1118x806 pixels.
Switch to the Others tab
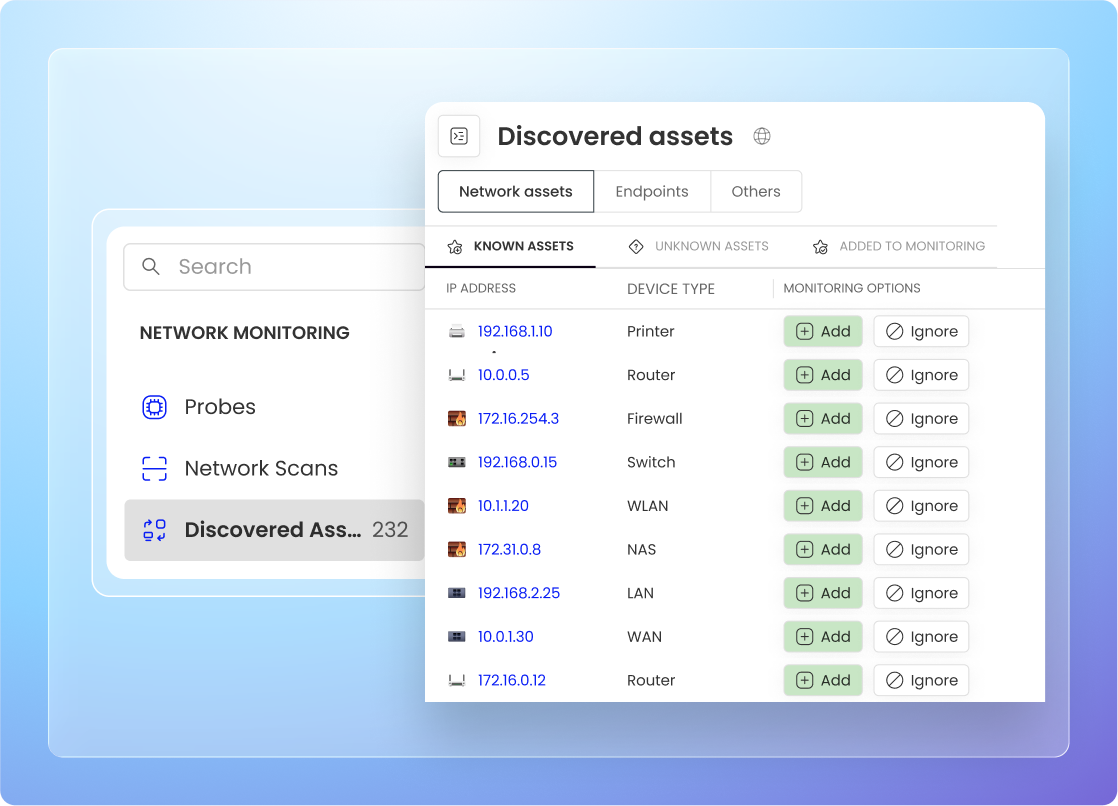(756, 191)
